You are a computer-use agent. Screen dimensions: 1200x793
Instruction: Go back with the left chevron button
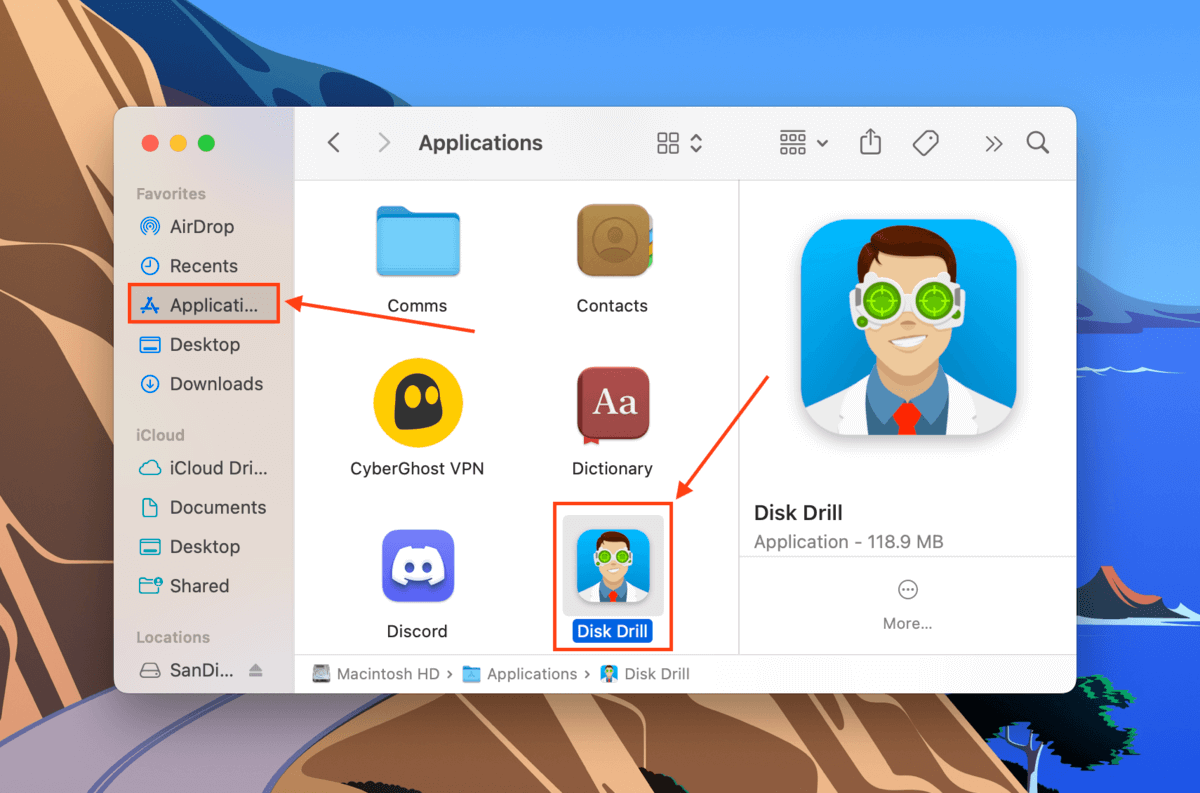point(334,143)
